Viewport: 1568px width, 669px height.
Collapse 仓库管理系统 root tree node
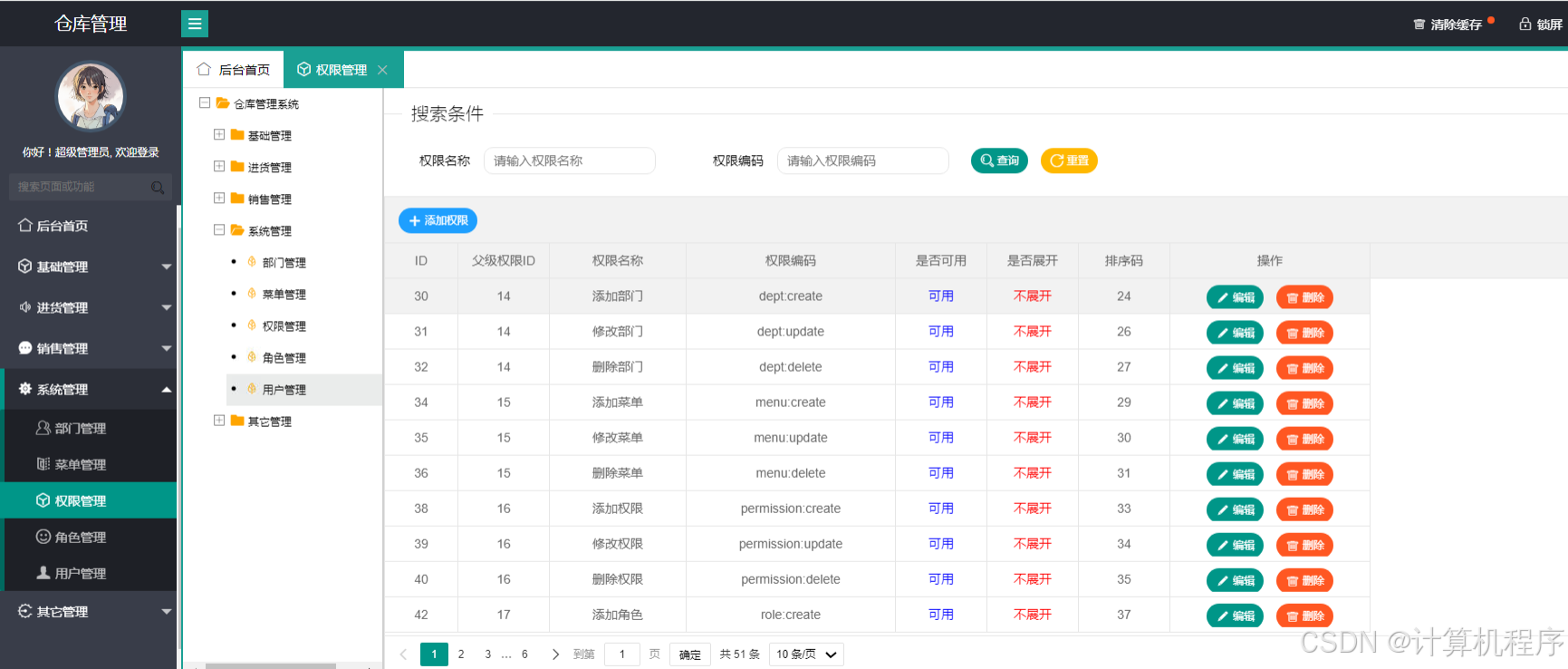[205, 102]
